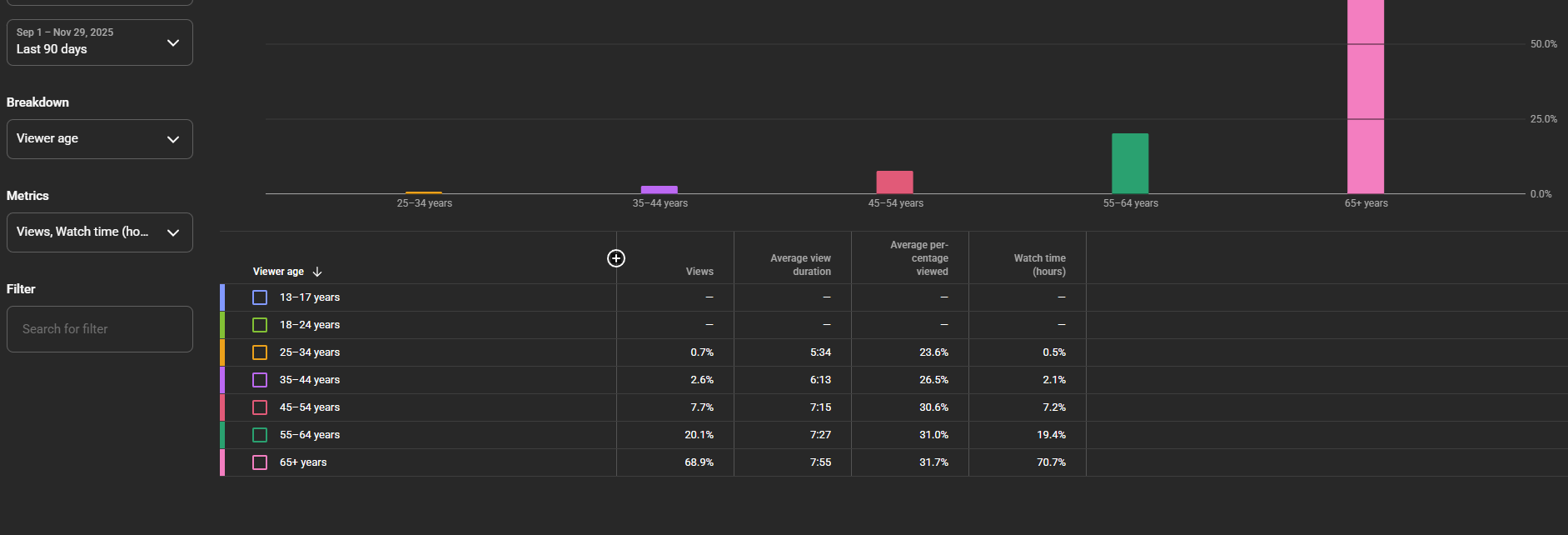Check the 25–34 years checkbox

[260, 352]
